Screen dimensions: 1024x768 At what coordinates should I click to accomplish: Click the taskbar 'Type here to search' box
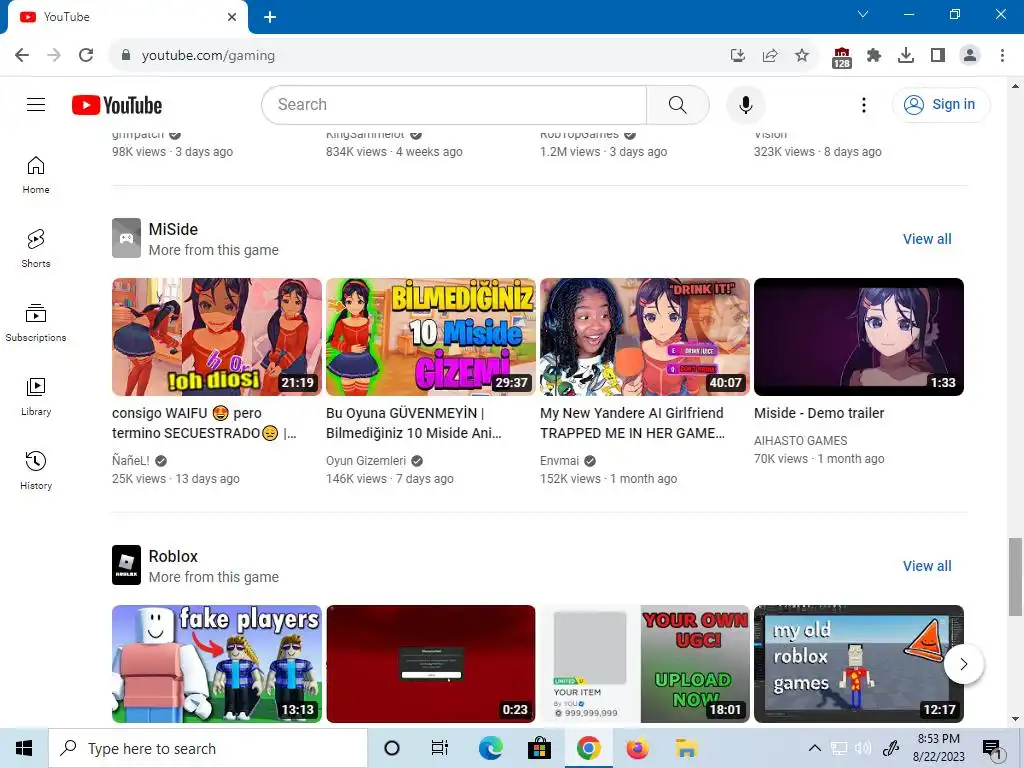208,748
